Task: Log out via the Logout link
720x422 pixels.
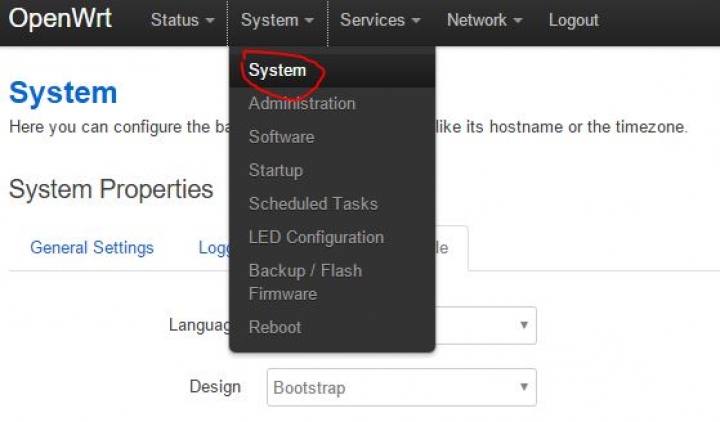Action: coord(574,20)
